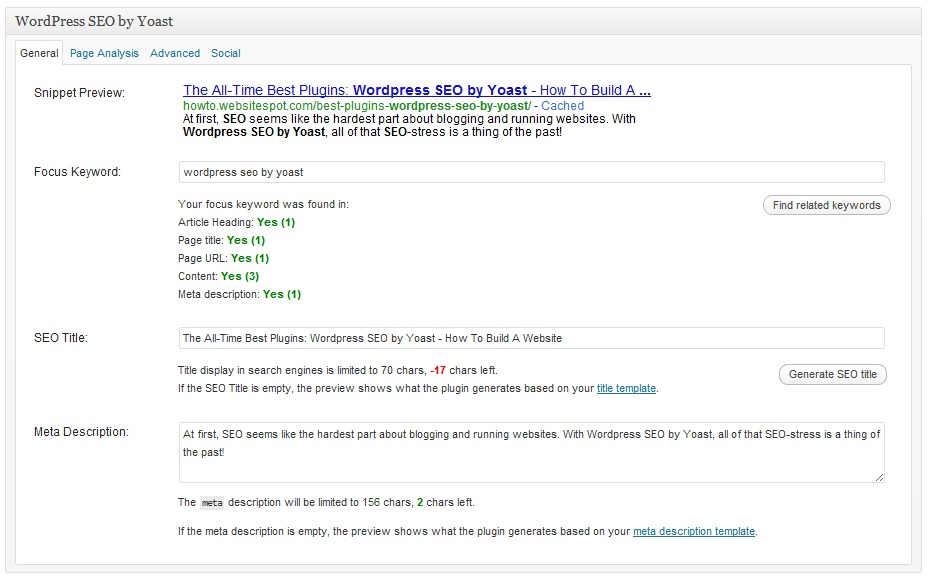Click into the Meta Description textarea
The height and width of the screenshot is (579, 929).
coord(531,452)
